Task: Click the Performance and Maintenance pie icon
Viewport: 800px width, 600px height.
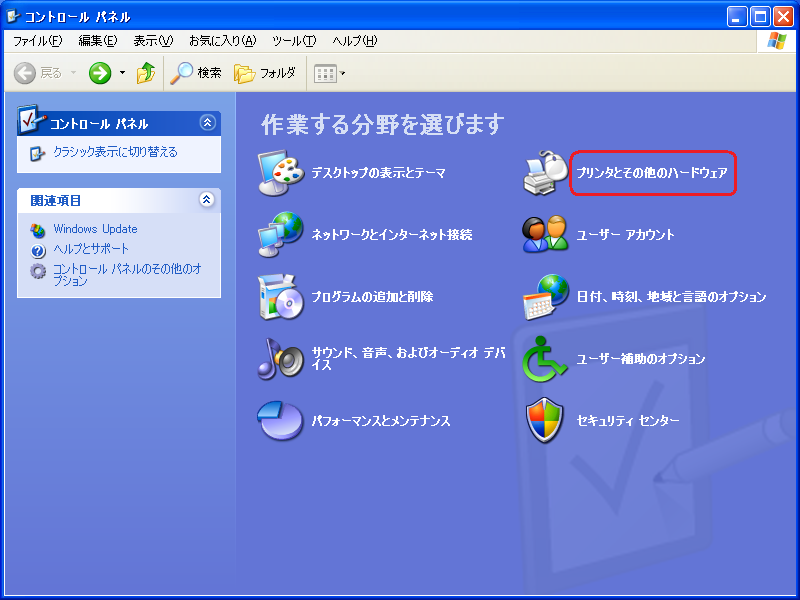Action: point(280,421)
